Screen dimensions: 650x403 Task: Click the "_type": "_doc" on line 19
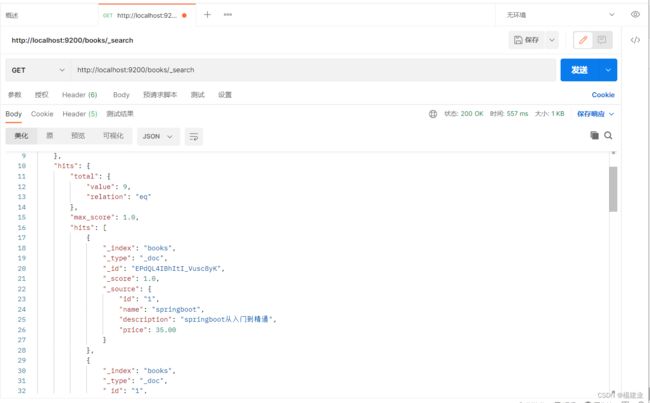point(135,258)
